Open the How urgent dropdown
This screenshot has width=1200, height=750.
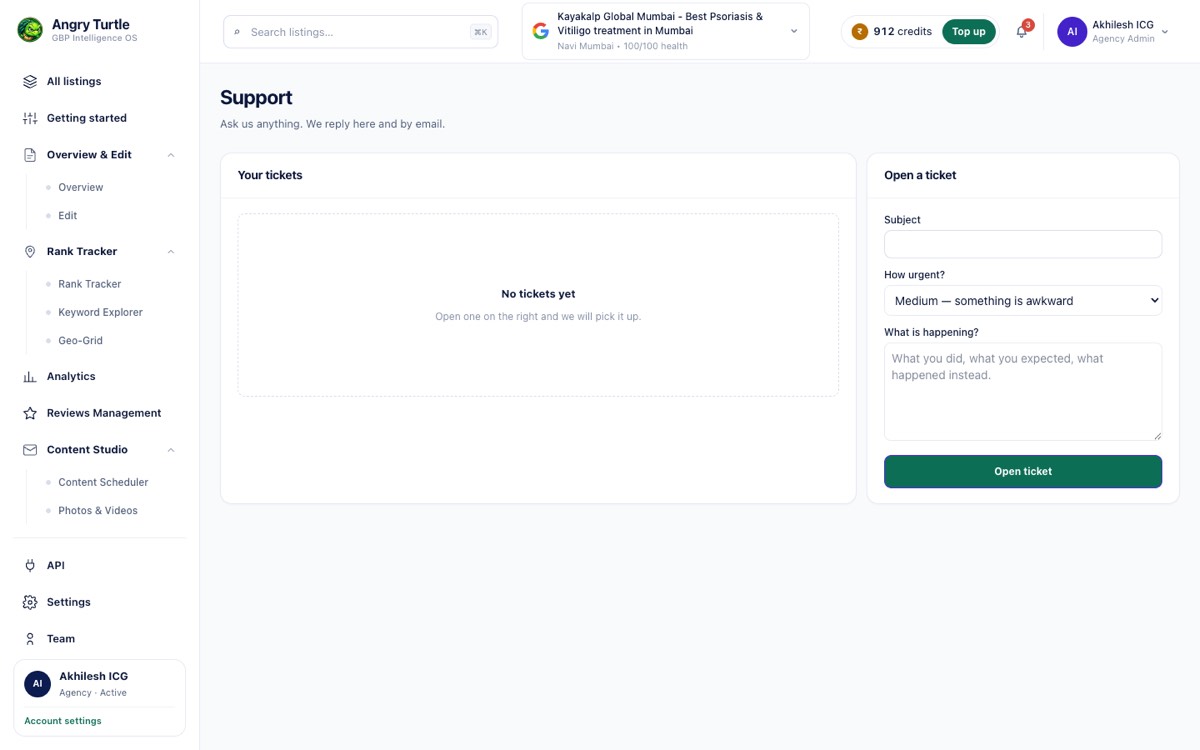[x=1023, y=301]
